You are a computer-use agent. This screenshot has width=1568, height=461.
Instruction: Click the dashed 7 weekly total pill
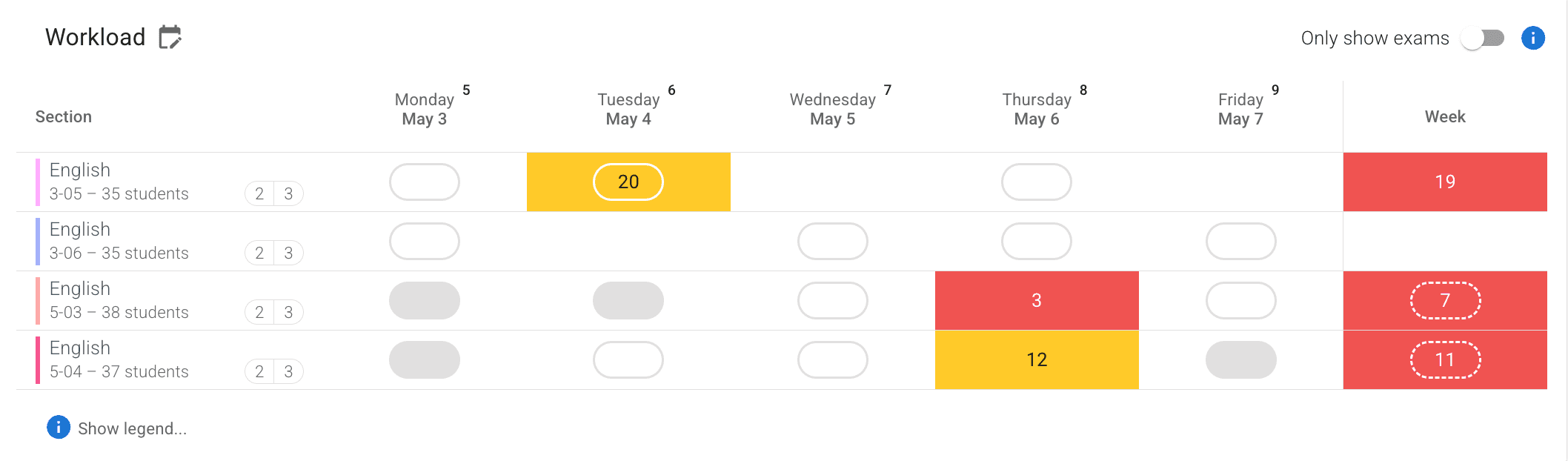click(1444, 300)
